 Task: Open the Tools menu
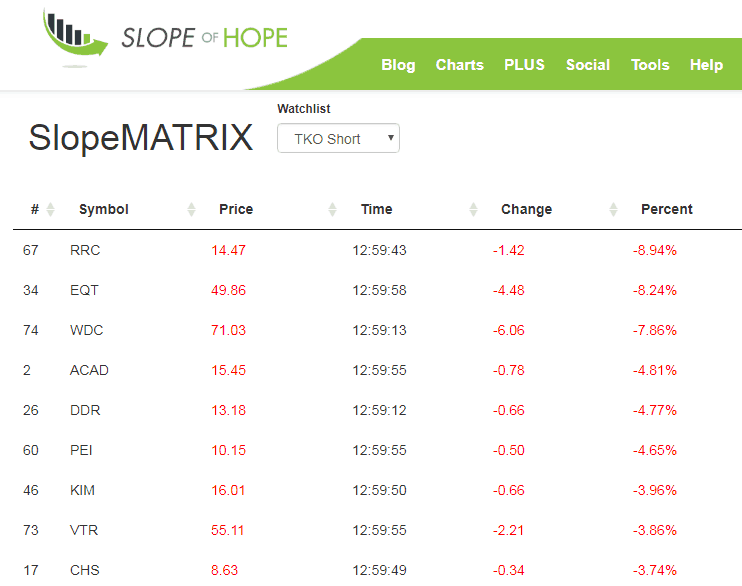(650, 65)
